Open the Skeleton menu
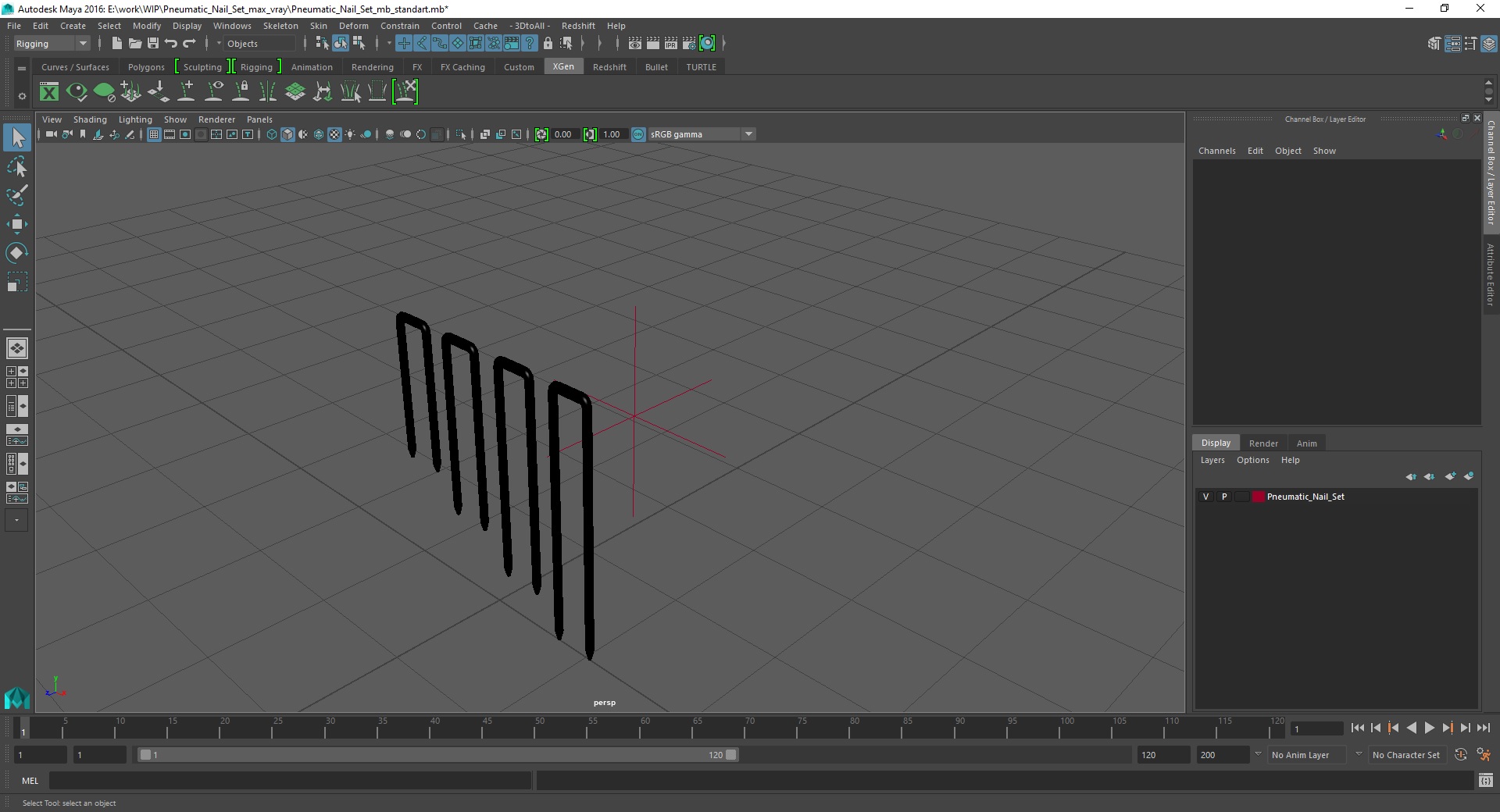The image size is (1500, 812). point(280,26)
